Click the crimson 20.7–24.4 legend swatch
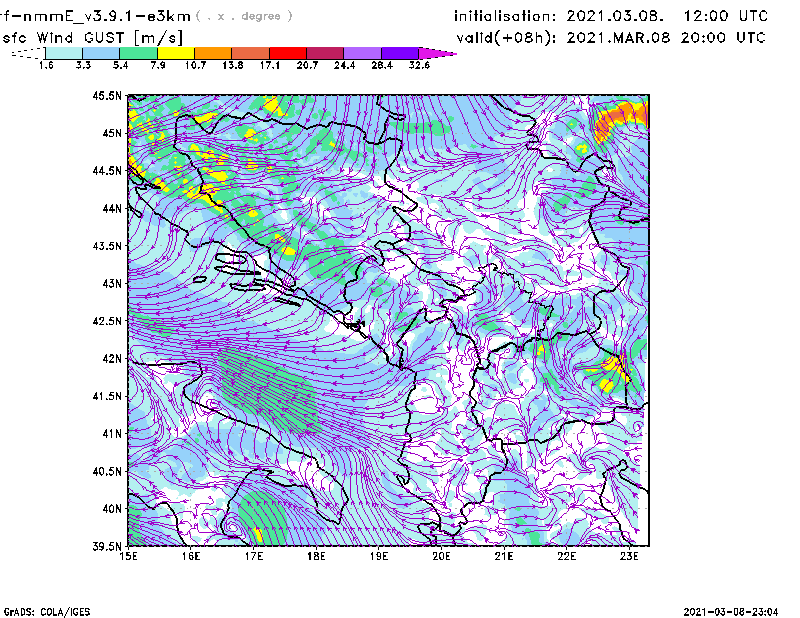Image resolution: width=800 pixels, height=618 pixels. (x=325, y=53)
